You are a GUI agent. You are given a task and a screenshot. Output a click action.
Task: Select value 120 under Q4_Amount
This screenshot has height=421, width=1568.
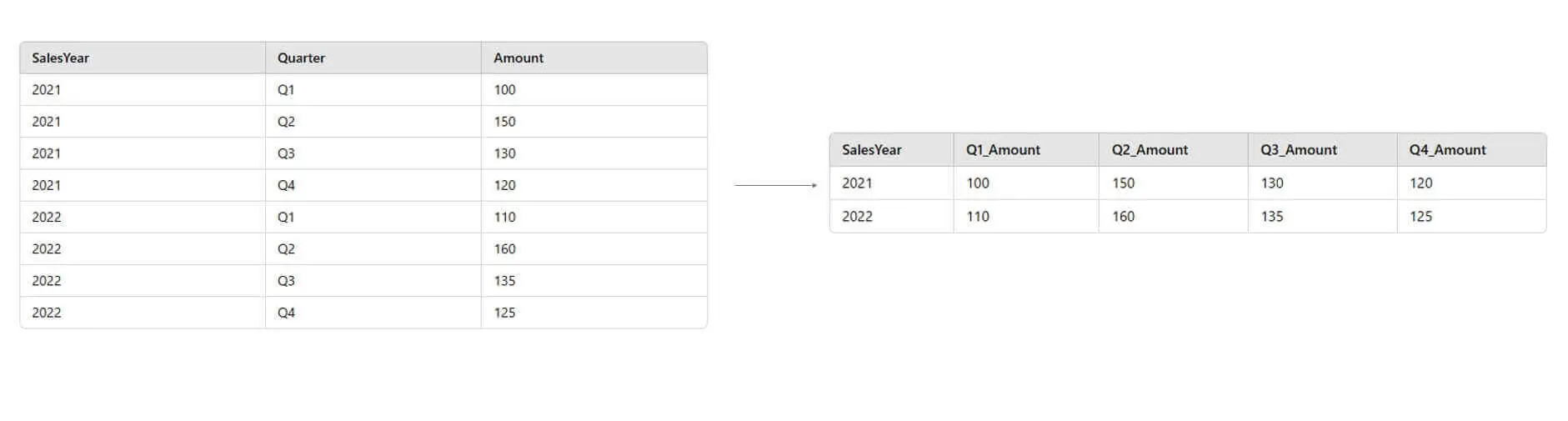[x=1420, y=183]
